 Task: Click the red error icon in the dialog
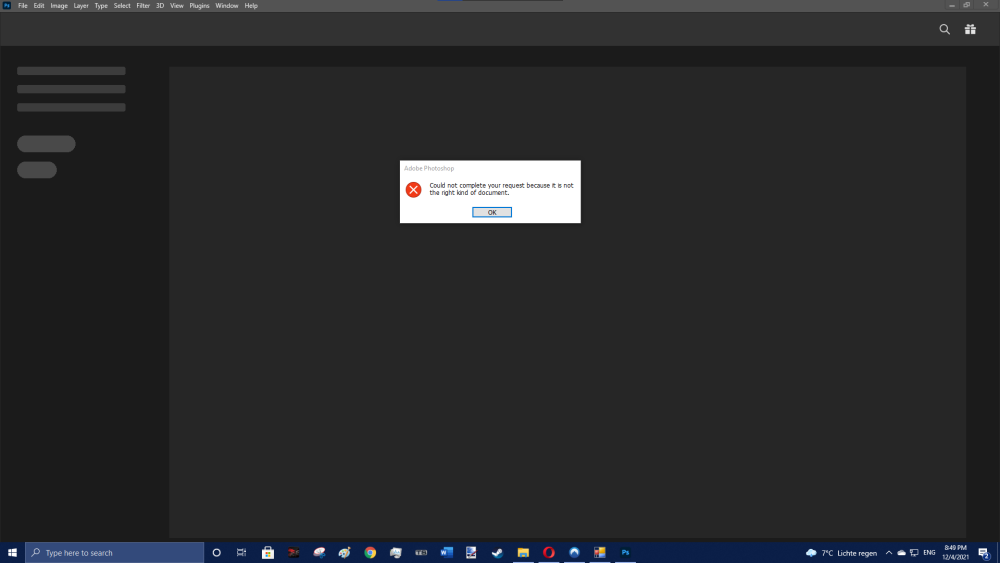point(413,189)
